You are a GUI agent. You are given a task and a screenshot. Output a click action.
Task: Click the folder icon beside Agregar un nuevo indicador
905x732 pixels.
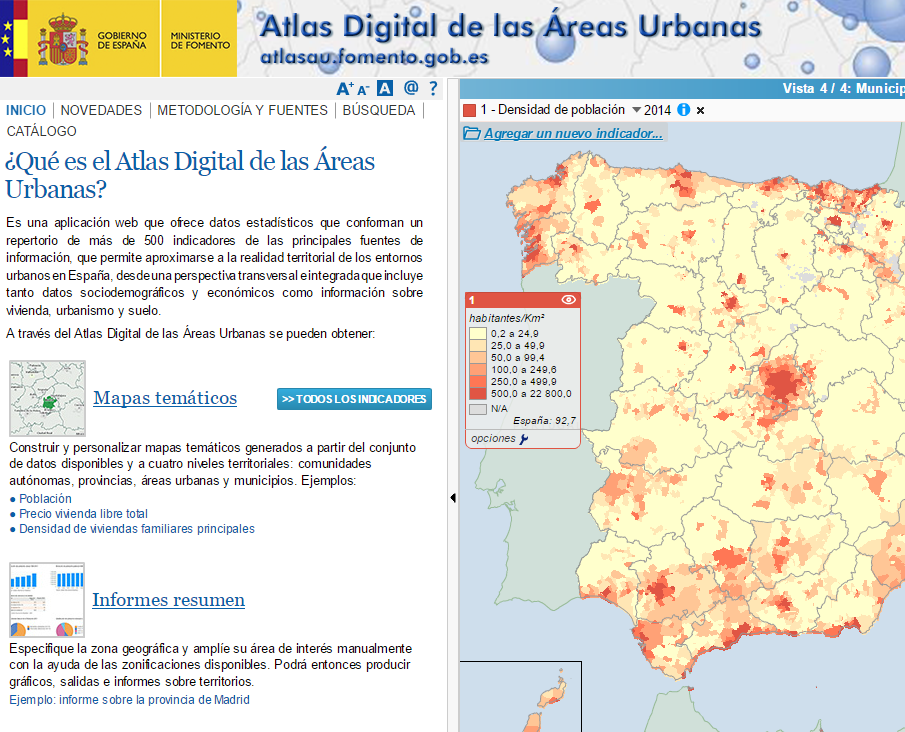(x=472, y=133)
